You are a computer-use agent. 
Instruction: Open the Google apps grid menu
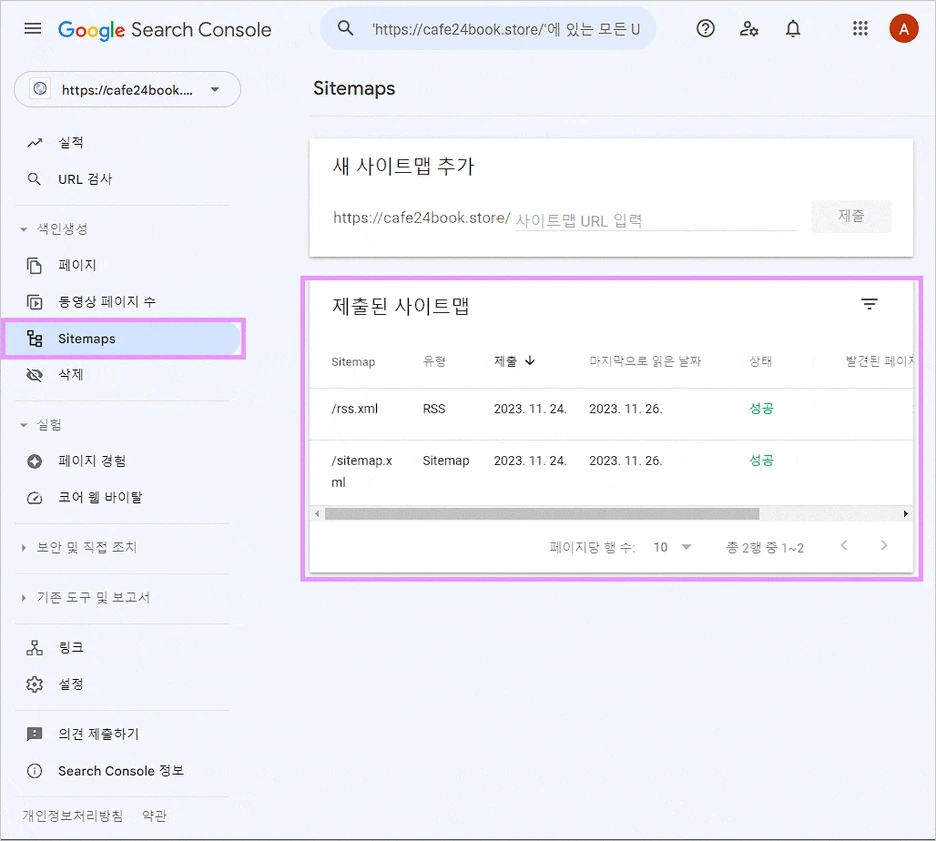pyautogui.click(x=860, y=28)
